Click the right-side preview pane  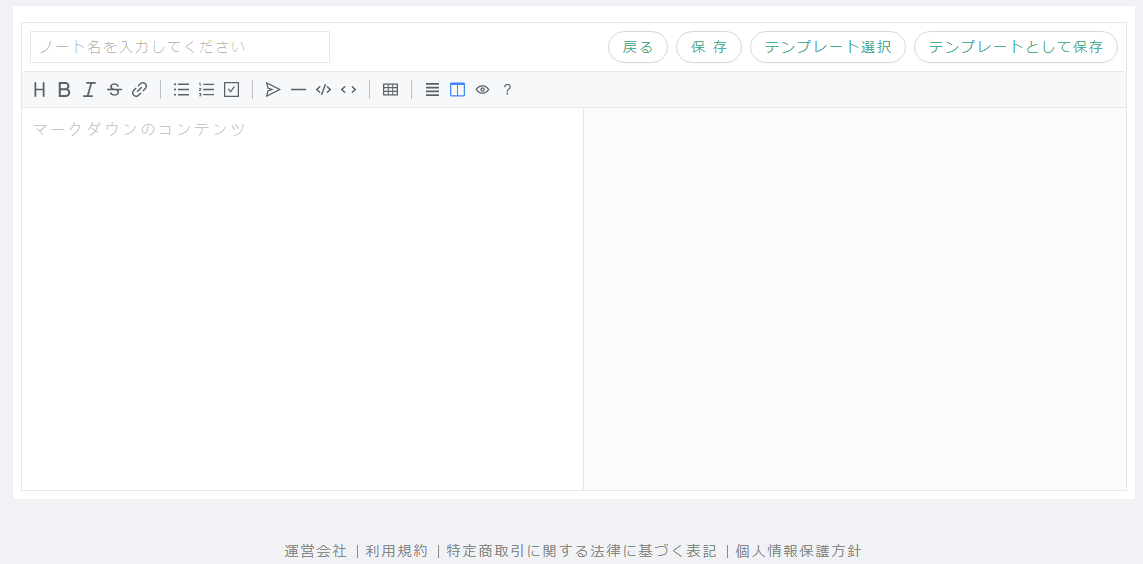pos(854,299)
